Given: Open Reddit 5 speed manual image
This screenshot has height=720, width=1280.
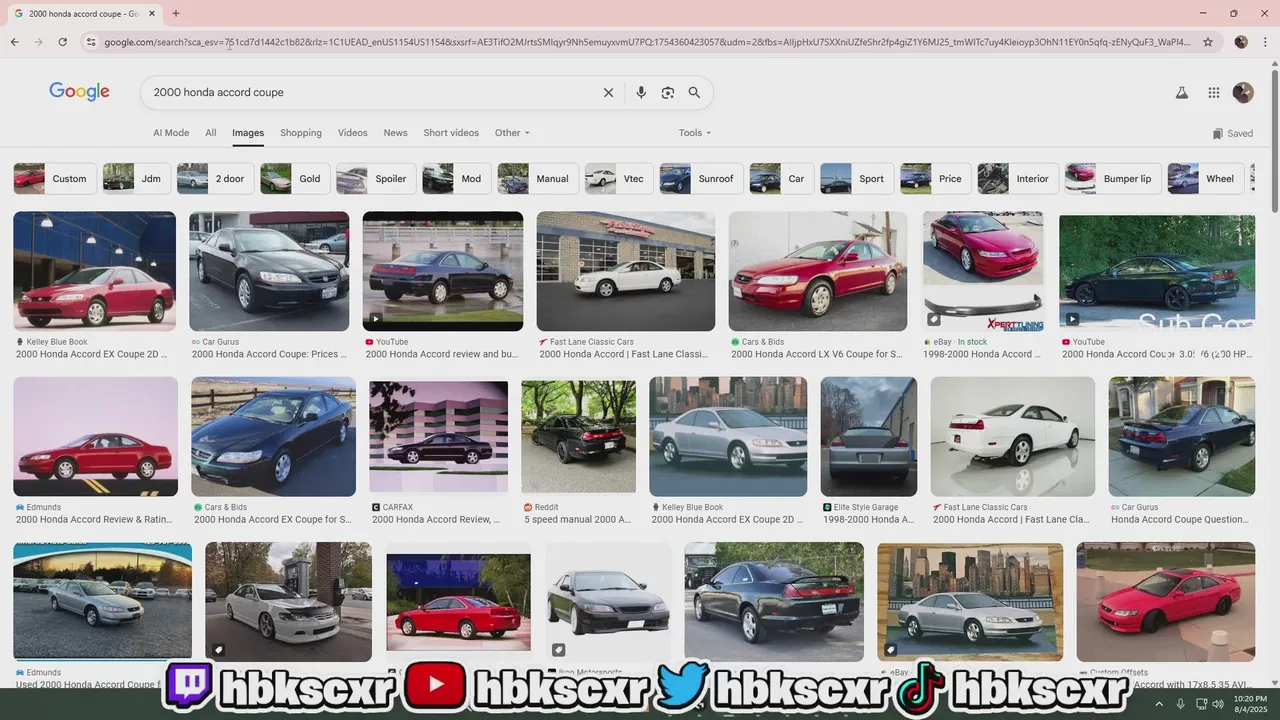Looking at the screenshot, I should 578,436.
